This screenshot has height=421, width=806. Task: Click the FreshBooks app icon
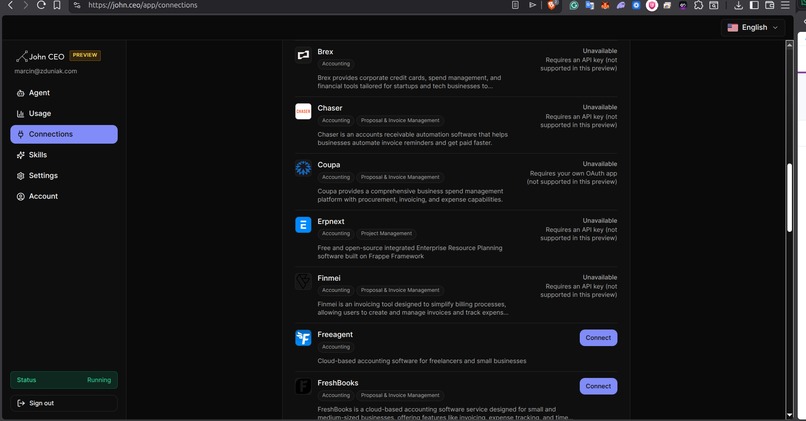click(303, 386)
